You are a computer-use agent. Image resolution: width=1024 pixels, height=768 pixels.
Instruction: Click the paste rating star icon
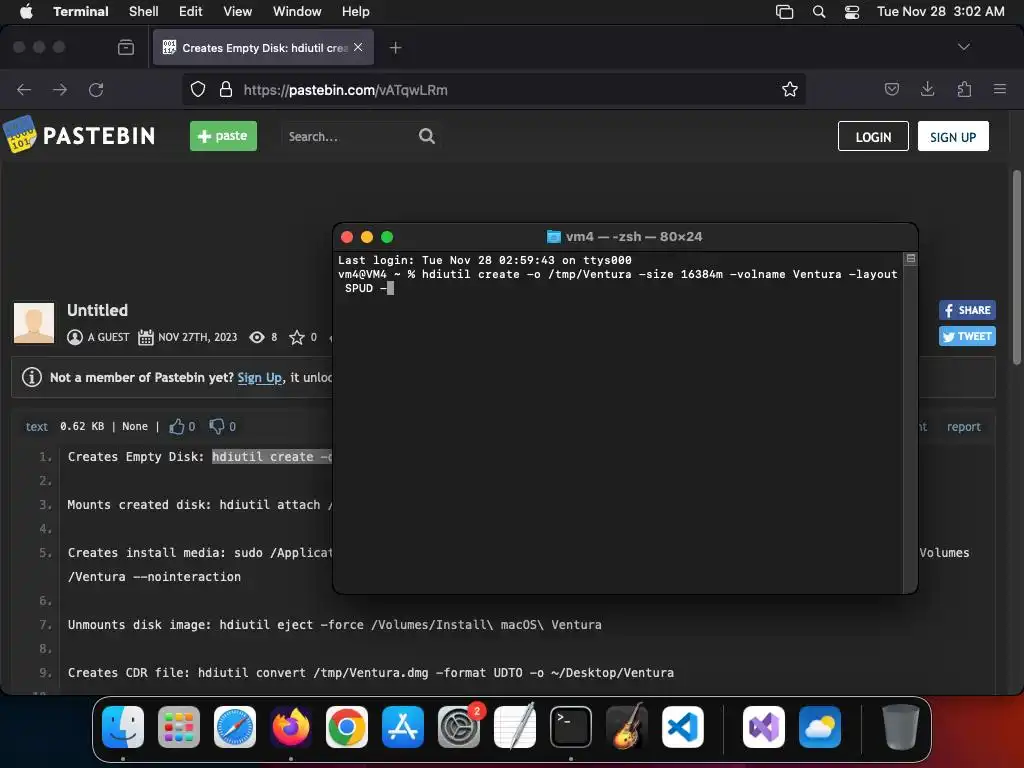pyautogui.click(x=296, y=337)
